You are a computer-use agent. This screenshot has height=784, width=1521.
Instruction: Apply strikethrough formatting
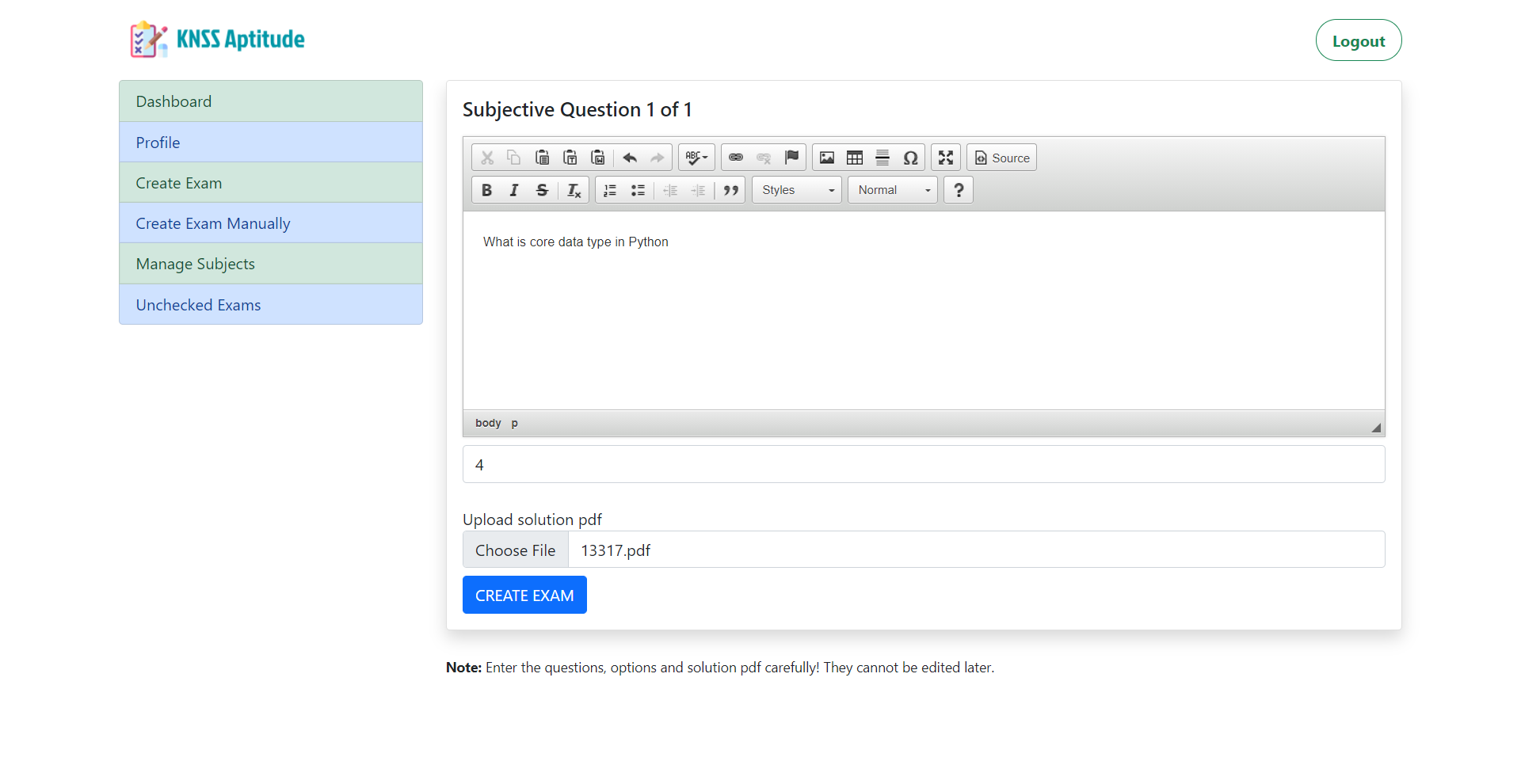tap(542, 190)
